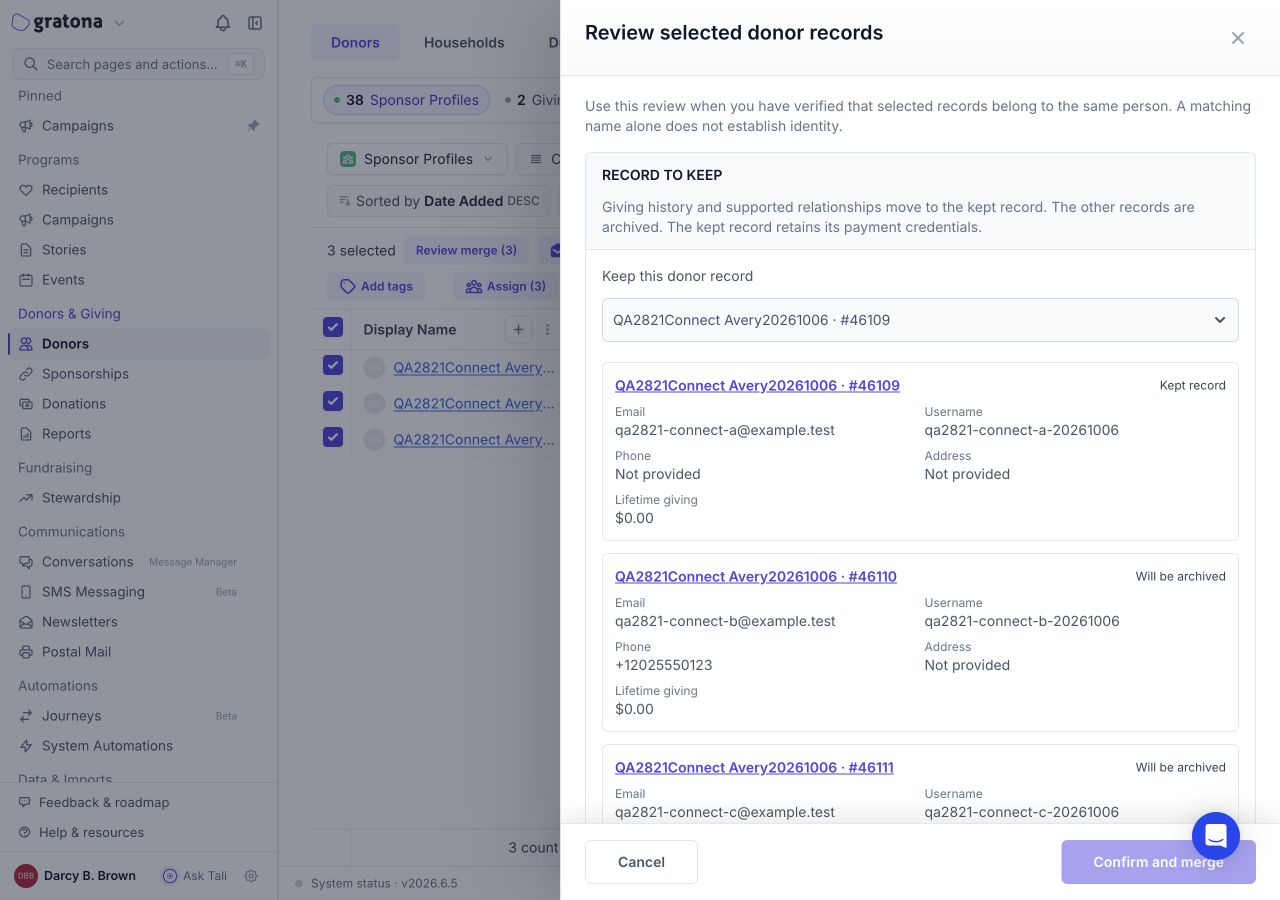1280x900 pixels.
Task: Click Assign (3) button
Action: click(506, 286)
